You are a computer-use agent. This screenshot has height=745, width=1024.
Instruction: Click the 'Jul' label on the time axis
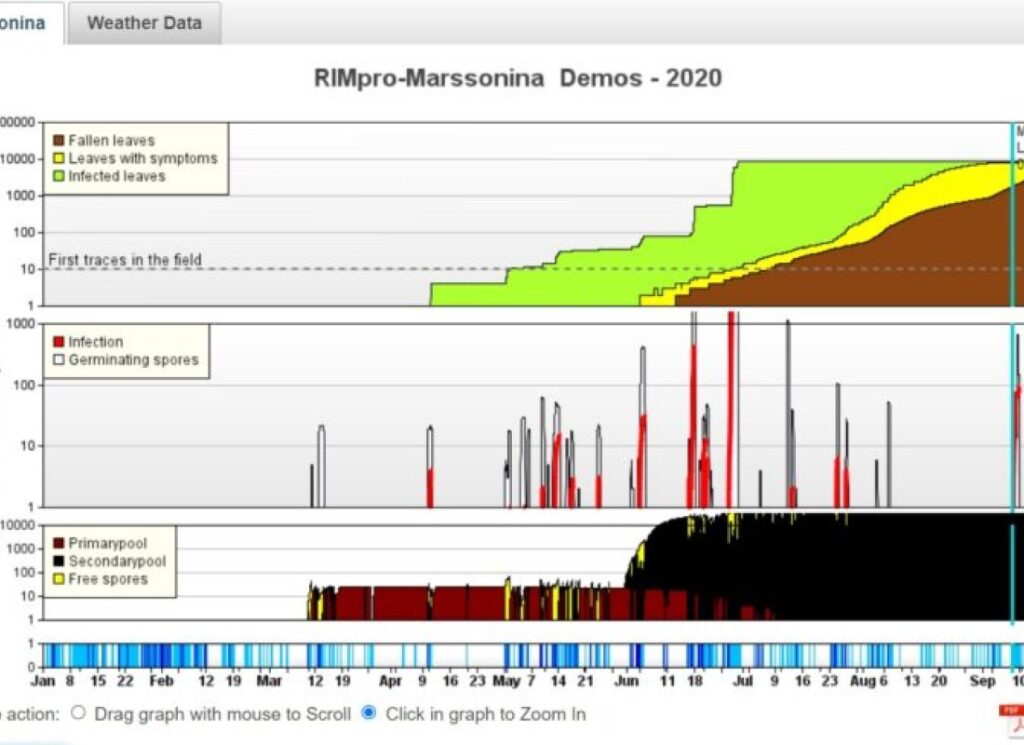tap(743, 681)
